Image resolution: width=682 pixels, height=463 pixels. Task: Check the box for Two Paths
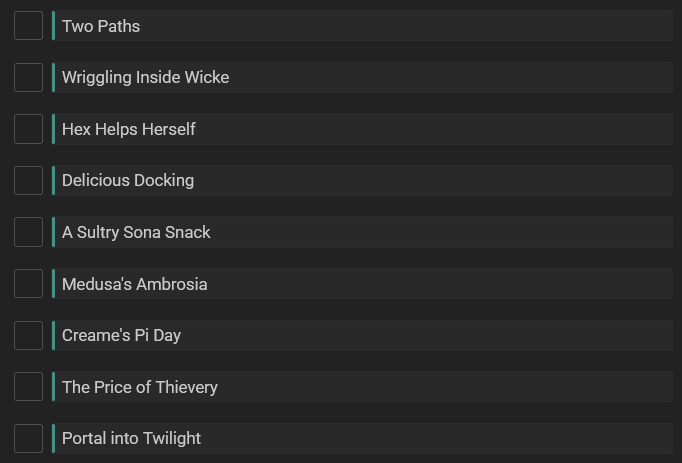28,26
